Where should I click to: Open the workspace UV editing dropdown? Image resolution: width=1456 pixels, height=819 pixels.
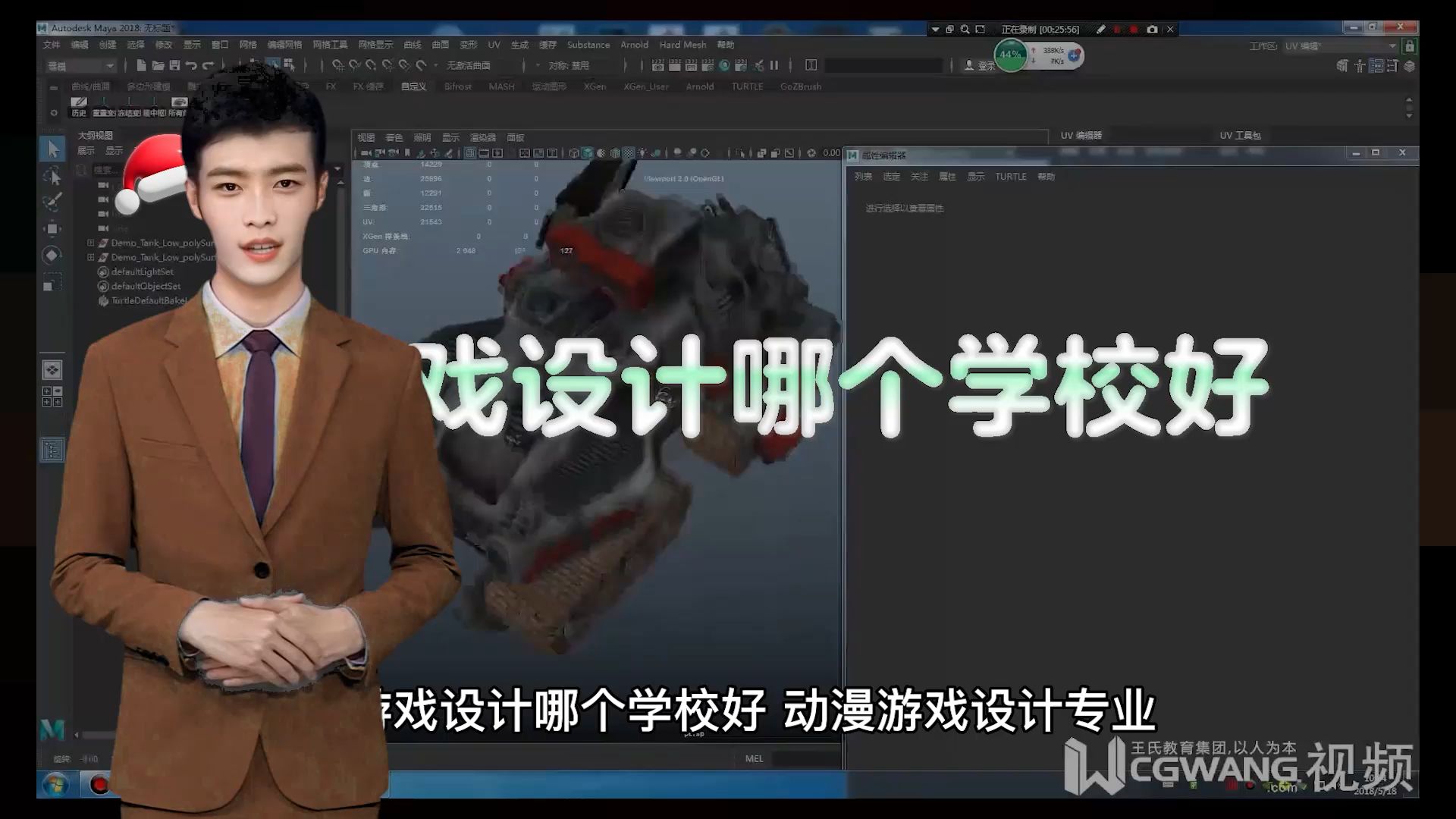[x=1341, y=46]
